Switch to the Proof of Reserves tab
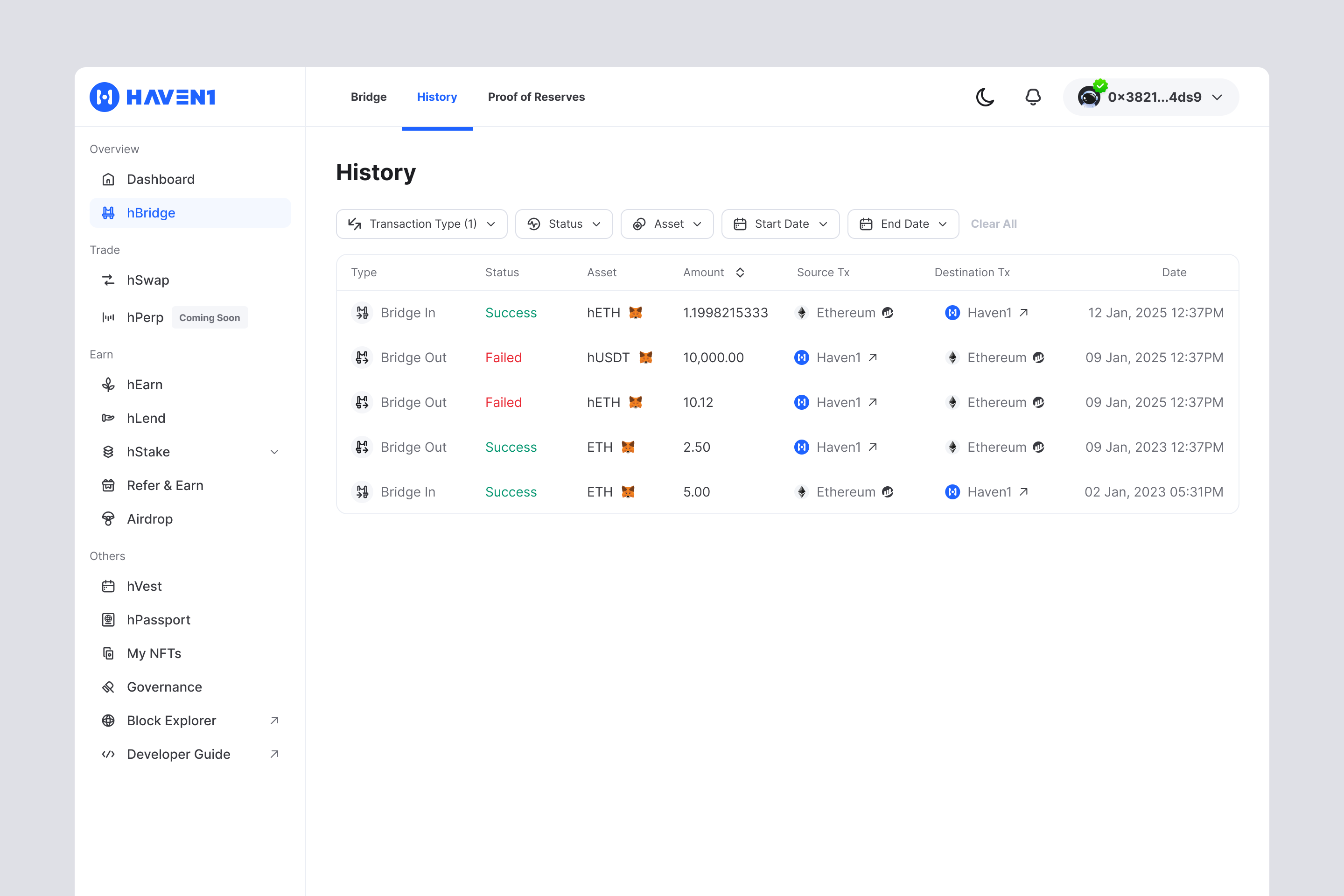 (536, 97)
